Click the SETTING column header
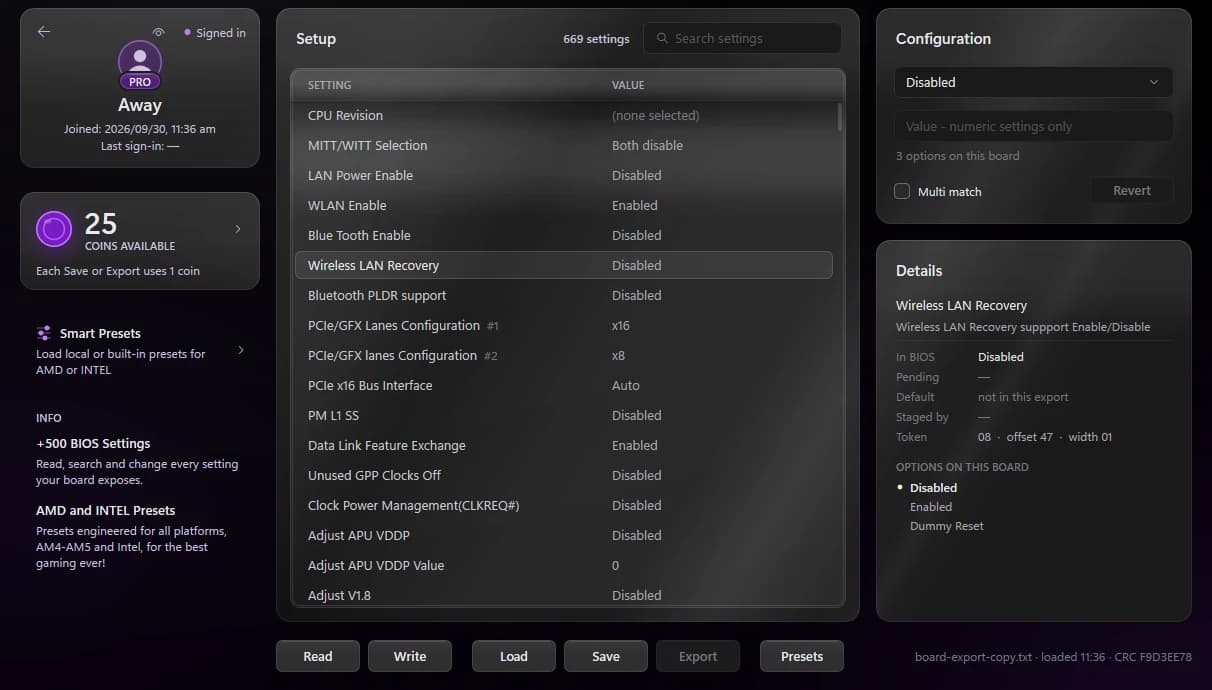1212x690 pixels. (329, 85)
